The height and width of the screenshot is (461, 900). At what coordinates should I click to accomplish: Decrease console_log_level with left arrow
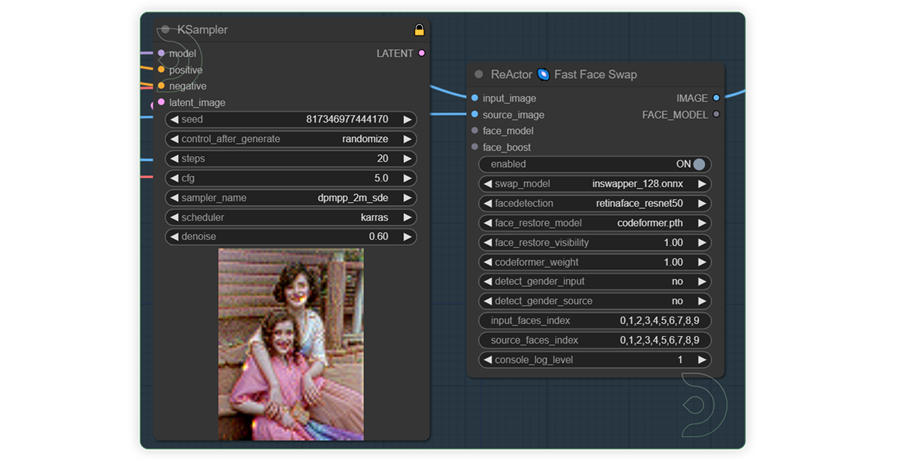coord(488,360)
